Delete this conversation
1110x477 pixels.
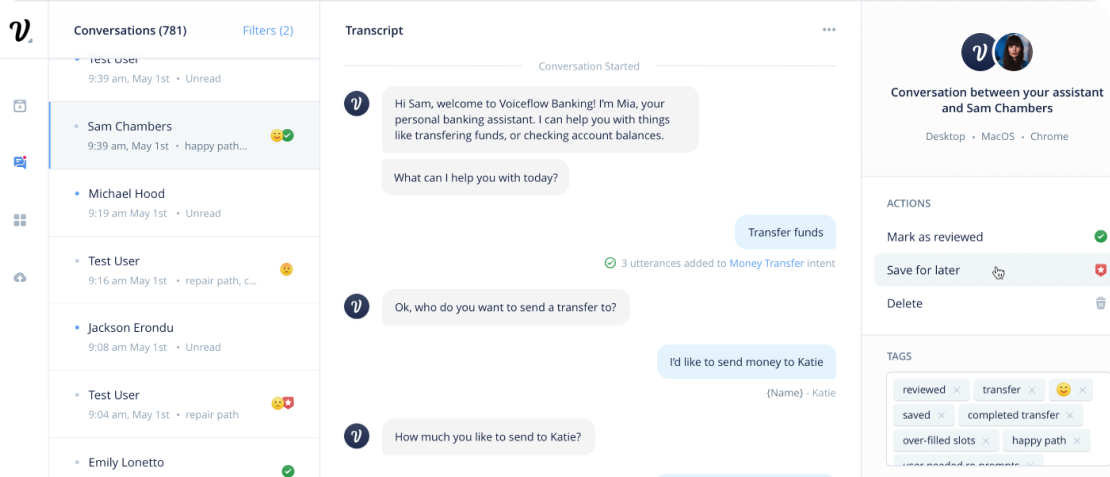[x=904, y=303]
